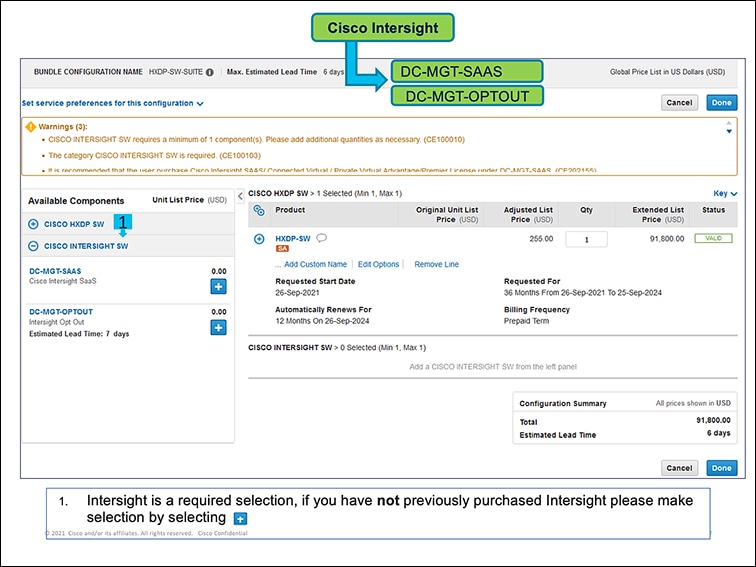
Task: Add DC-MGT-OPTOUT with its plus button
Action: point(218,328)
